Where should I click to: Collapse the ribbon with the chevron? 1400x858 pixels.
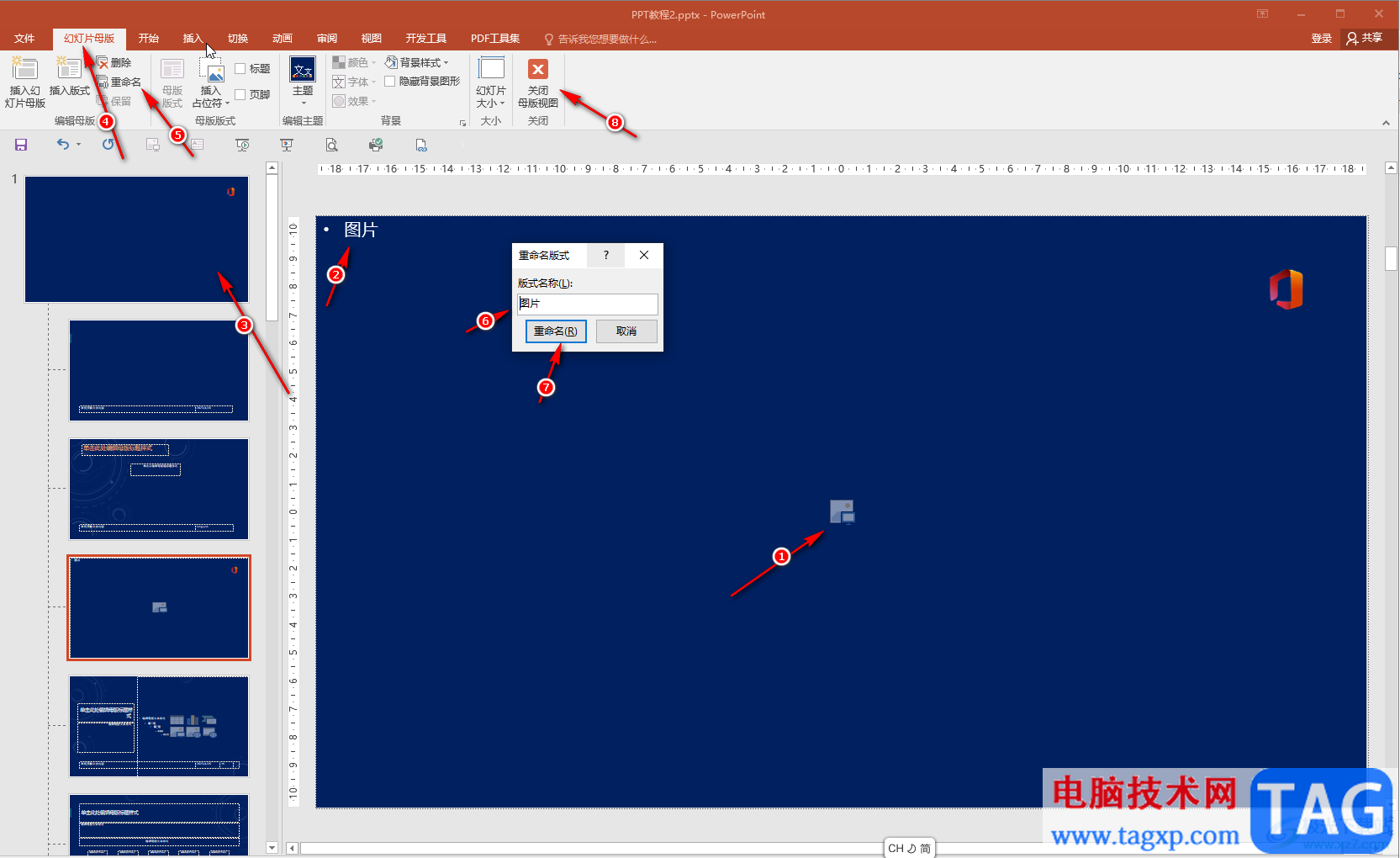click(1386, 123)
